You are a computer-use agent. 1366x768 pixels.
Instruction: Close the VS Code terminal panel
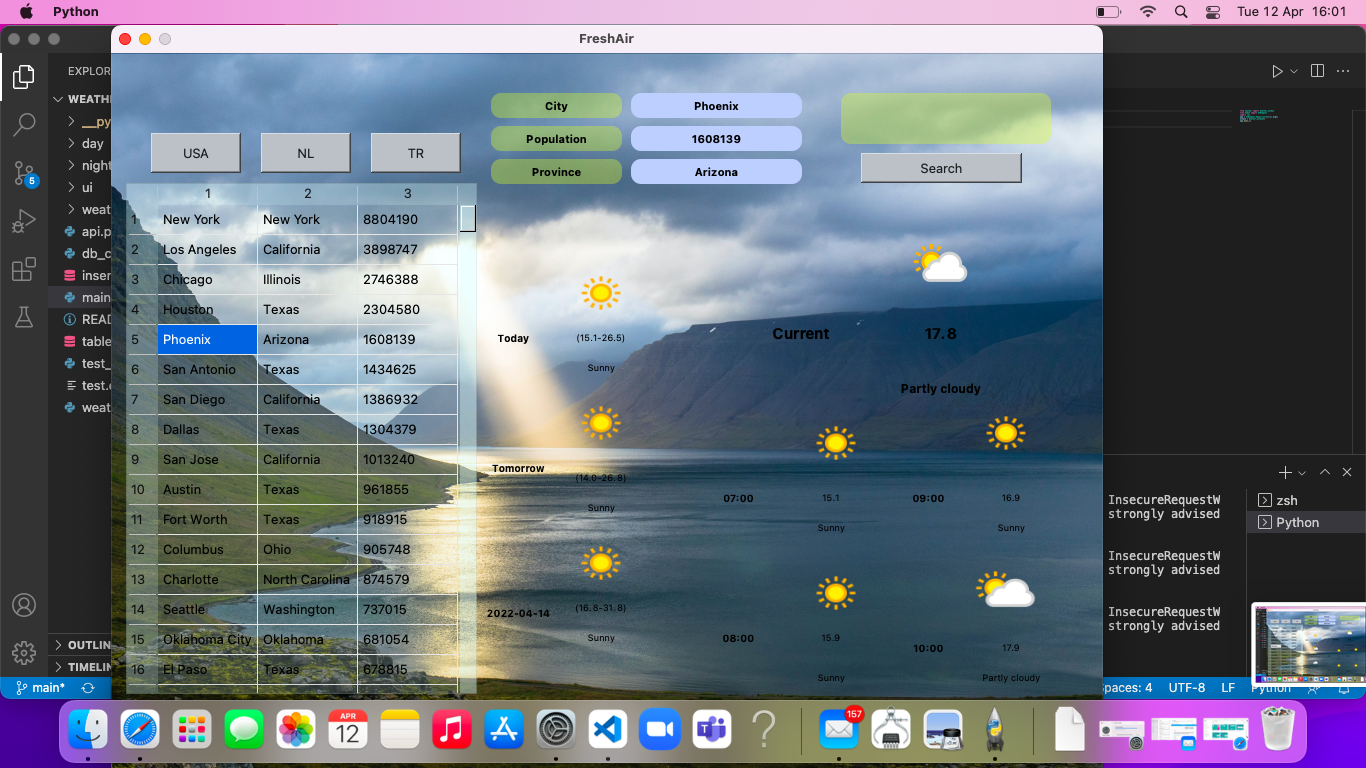pyautogui.click(x=1348, y=472)
